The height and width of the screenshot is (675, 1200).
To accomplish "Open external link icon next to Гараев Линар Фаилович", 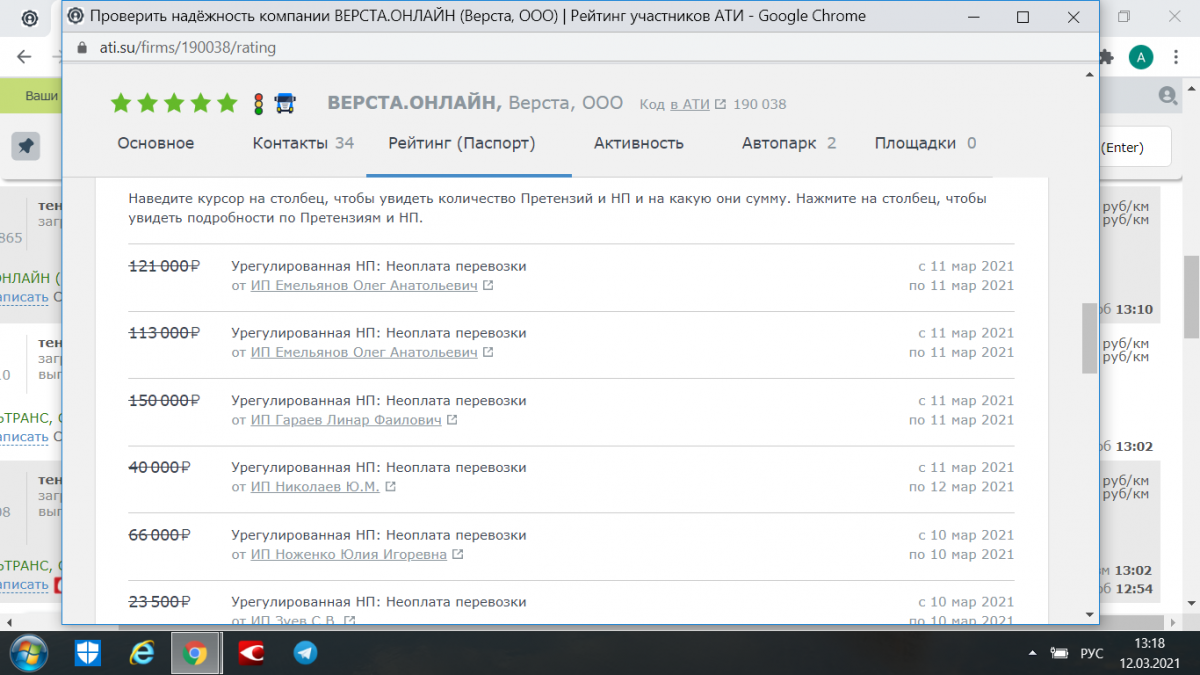I will pyautogui.click(x=452, y=420).
